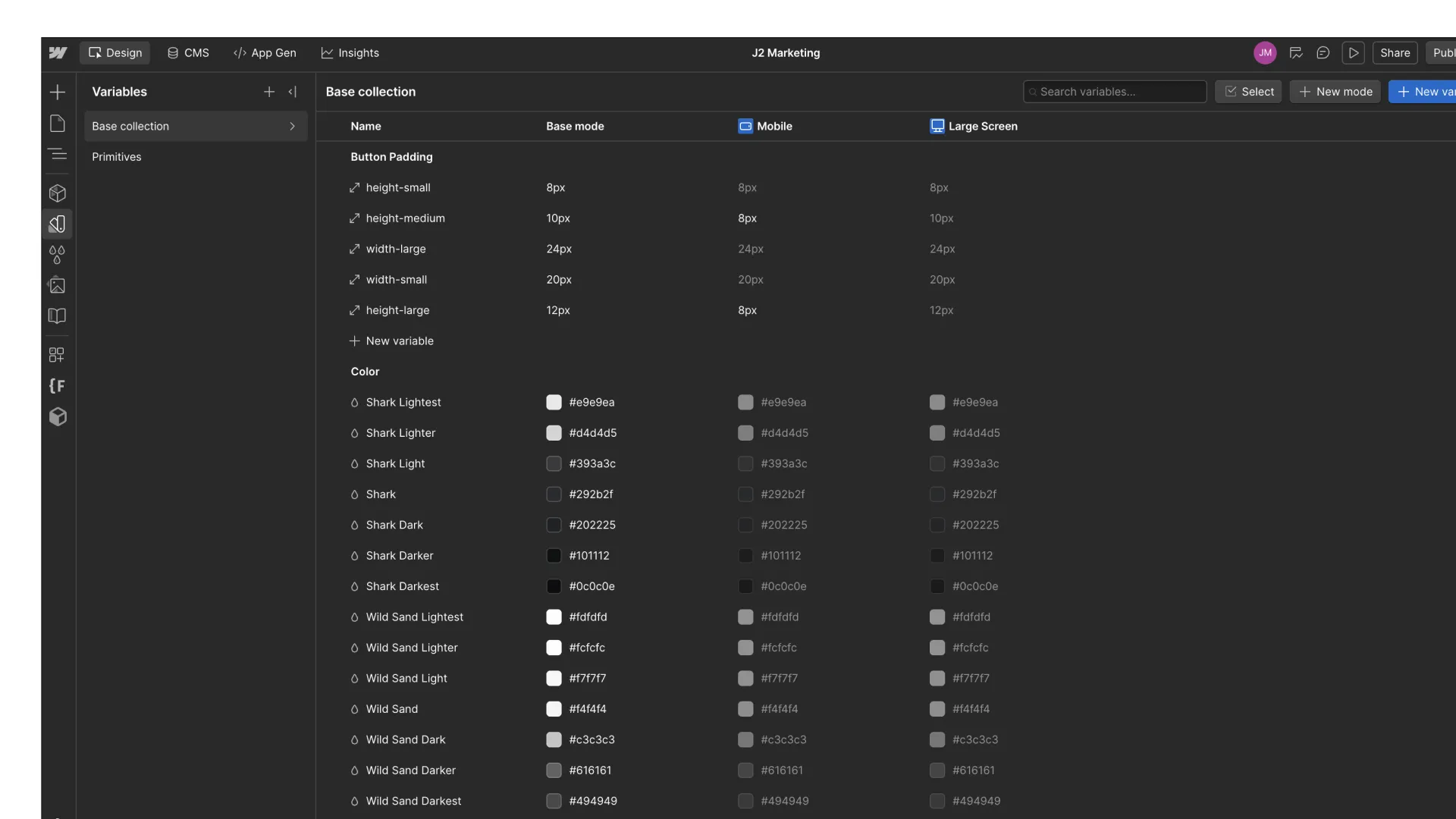
Task: Open the Insights tab
Action: (x=350, y=53)
